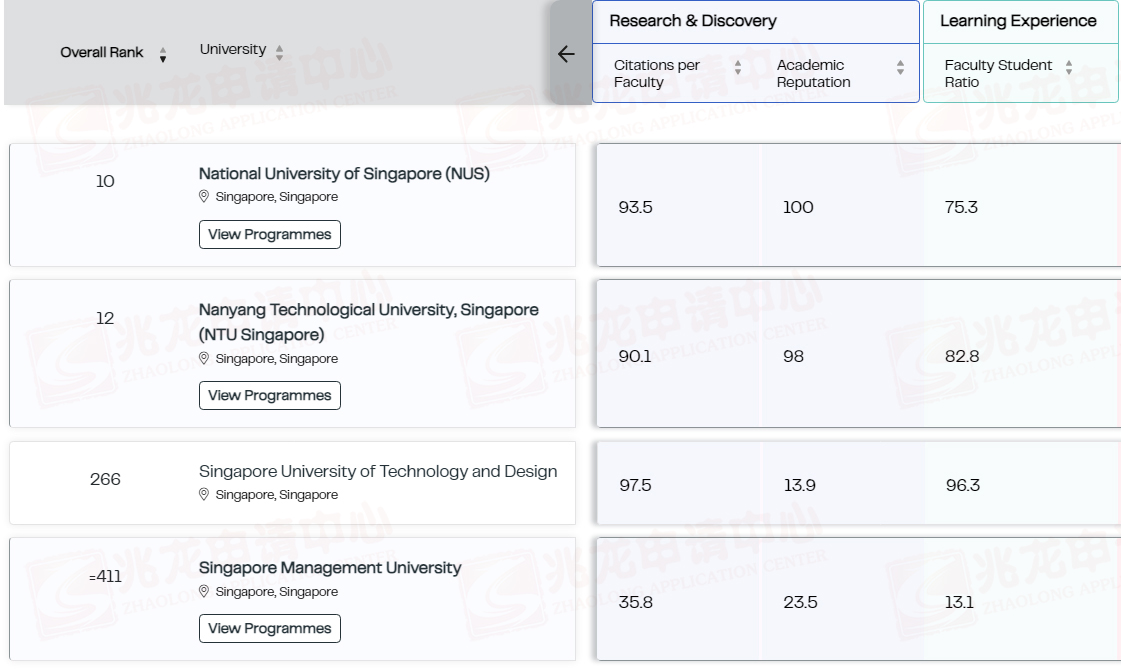Screen dimensions: 1121x669
Task: Sort by Academic Reputation arrows
Action: tap(900, 67)
